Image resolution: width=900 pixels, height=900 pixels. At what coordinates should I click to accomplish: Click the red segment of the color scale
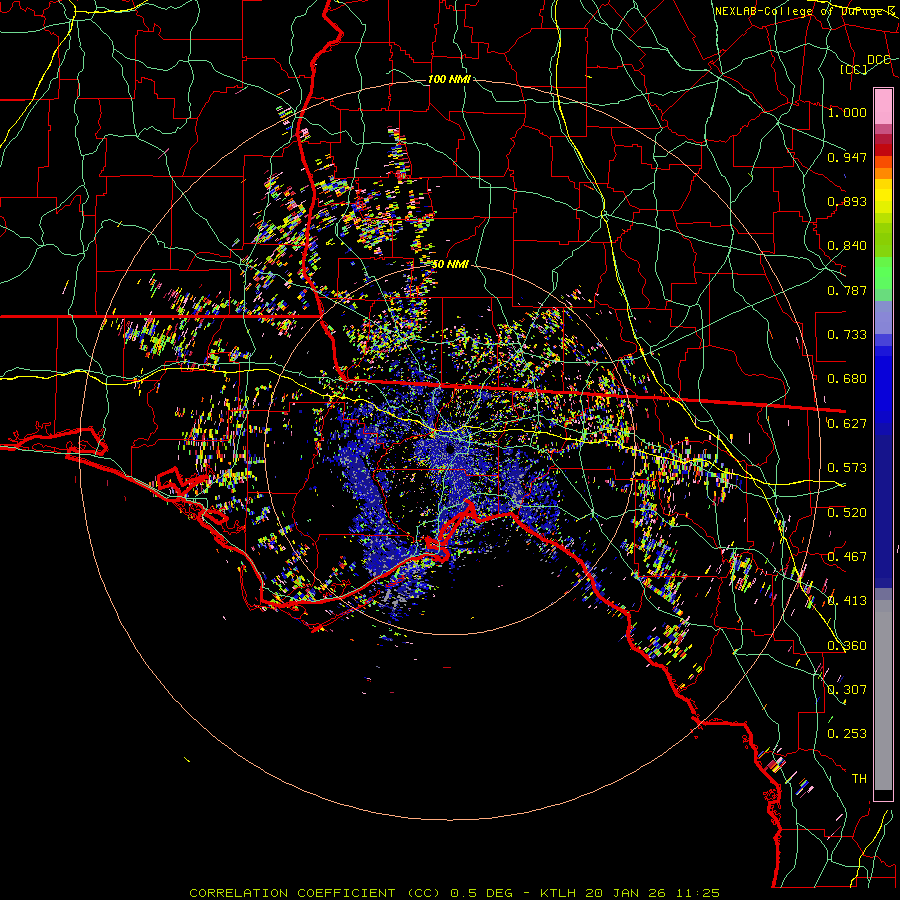[x=883, y=150]
